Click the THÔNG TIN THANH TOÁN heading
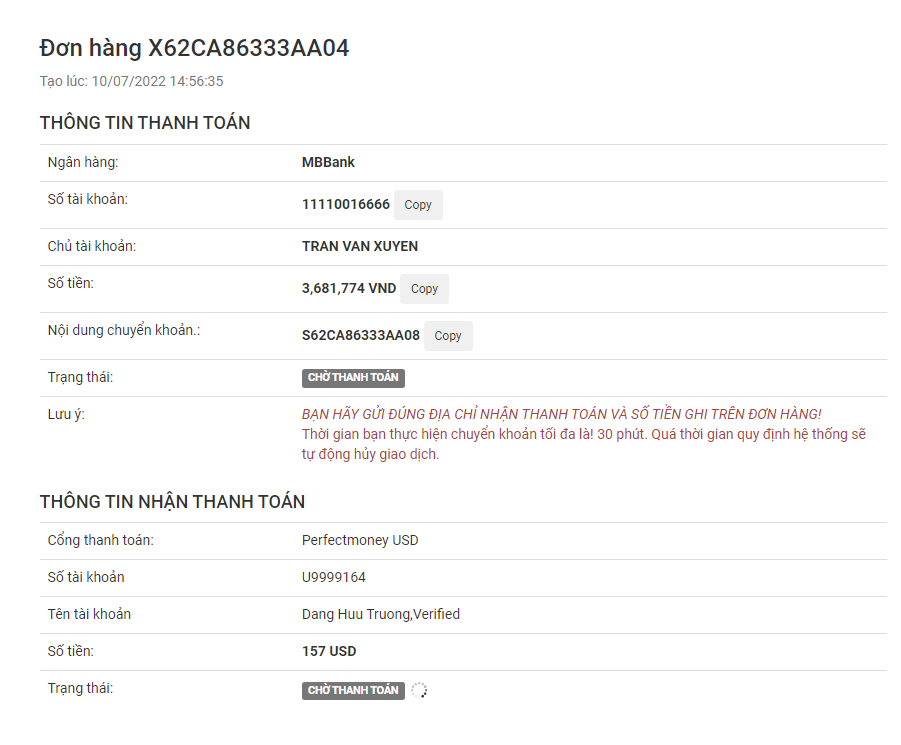The width and height of the screenshot is (901, 745). coord(145,123)
